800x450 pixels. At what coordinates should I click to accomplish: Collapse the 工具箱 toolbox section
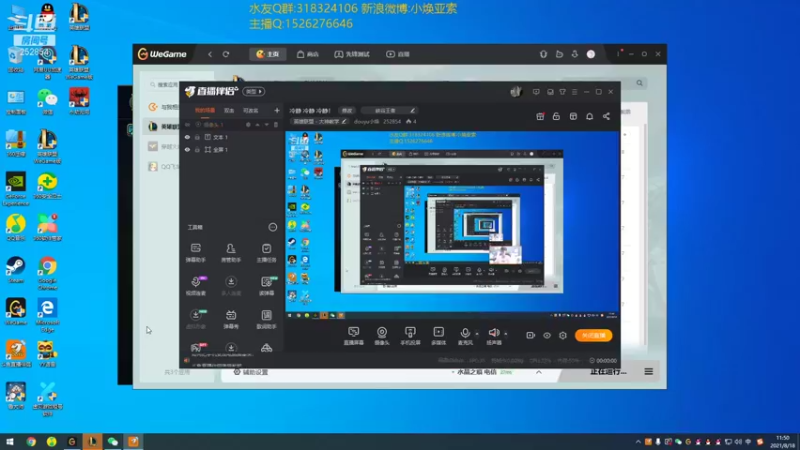click(x=273, y=227)
